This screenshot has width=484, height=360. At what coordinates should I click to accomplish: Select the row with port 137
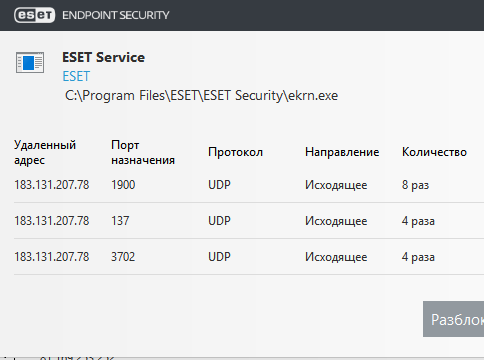(x=249, y=221)
